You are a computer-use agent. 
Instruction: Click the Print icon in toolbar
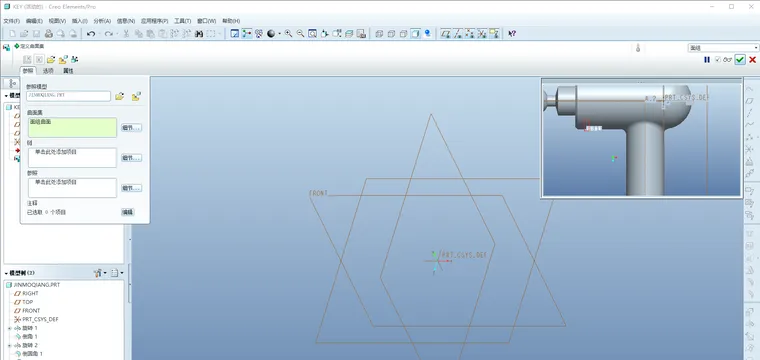click(48, 33)
